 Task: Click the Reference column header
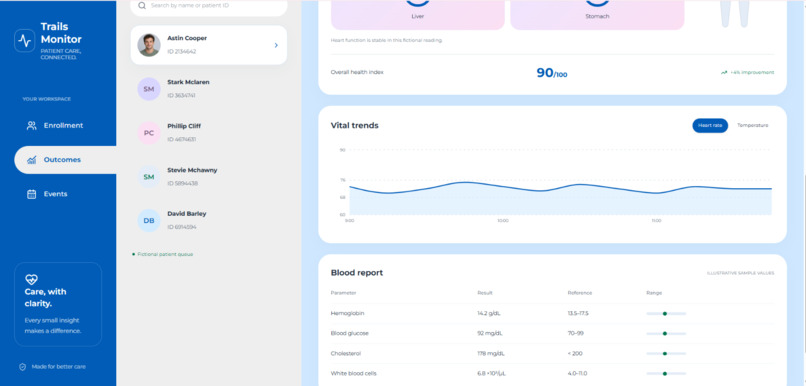pos(580,293)
